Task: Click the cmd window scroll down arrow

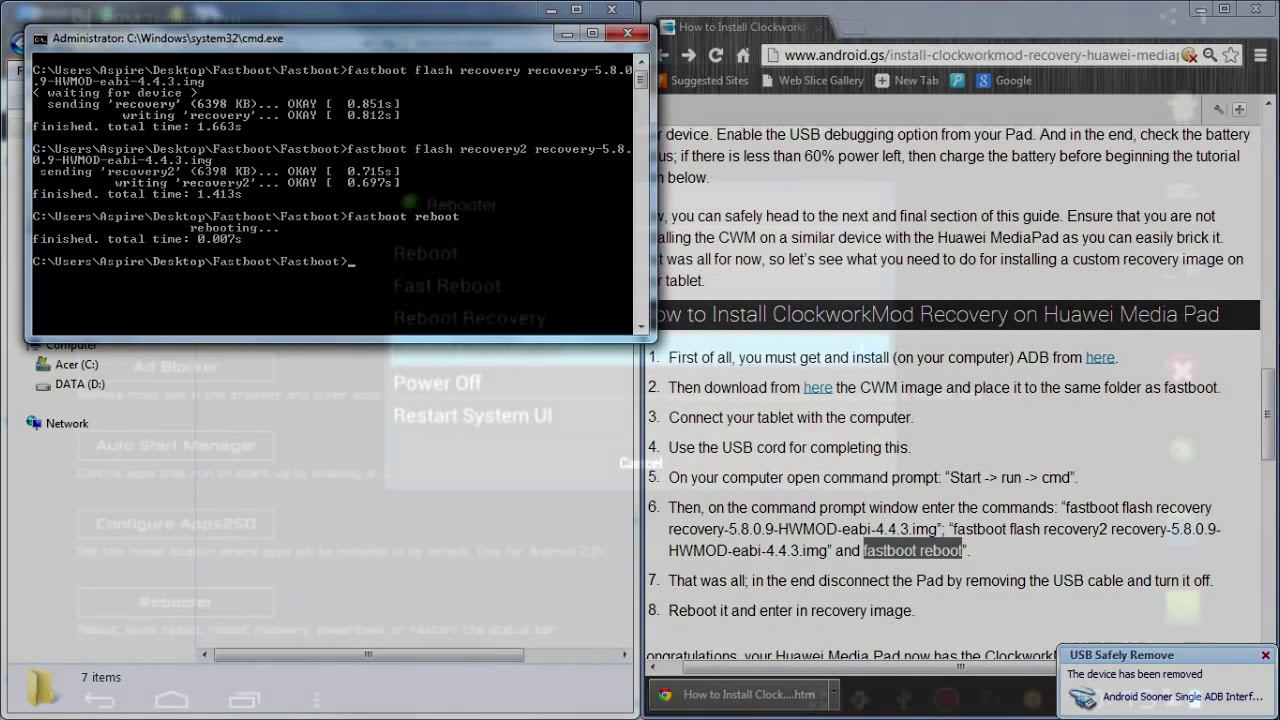Action: point(641,328)
